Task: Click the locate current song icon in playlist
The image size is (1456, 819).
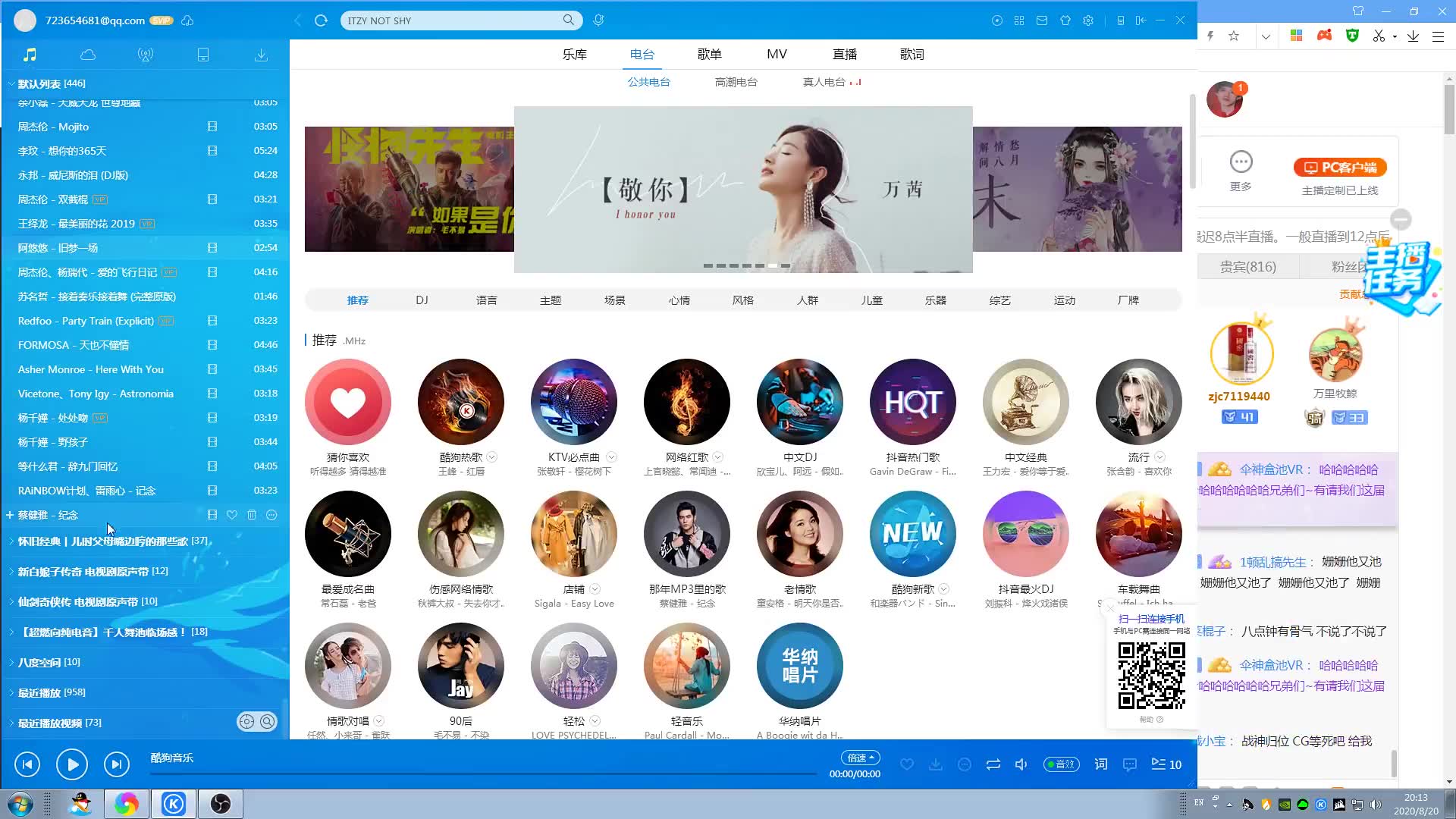Action: (x=246, y=722)
